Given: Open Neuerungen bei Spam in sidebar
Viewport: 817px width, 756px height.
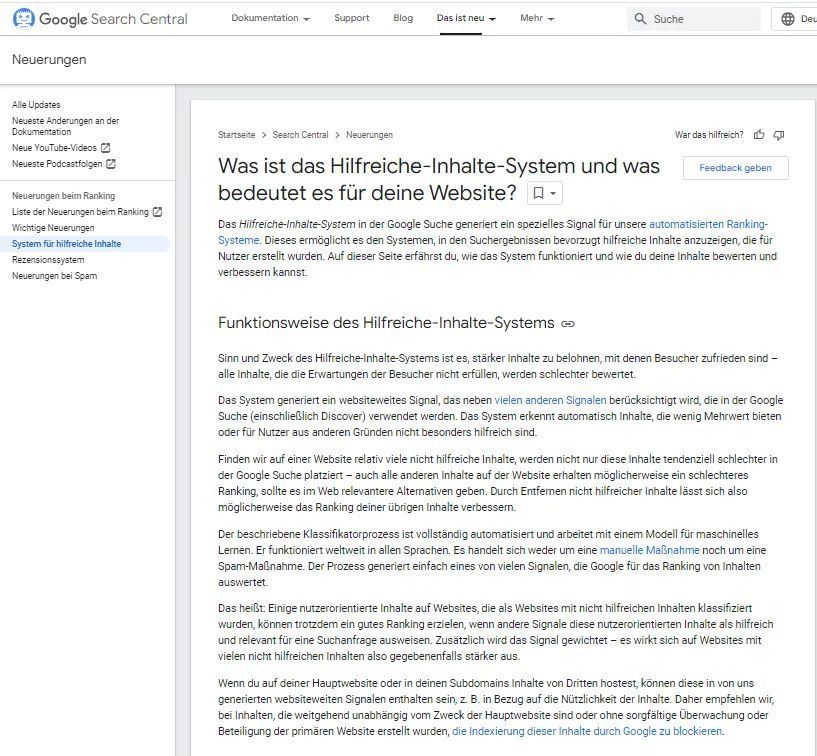Looking at the screenshot, I should click(x=54, y=276).
